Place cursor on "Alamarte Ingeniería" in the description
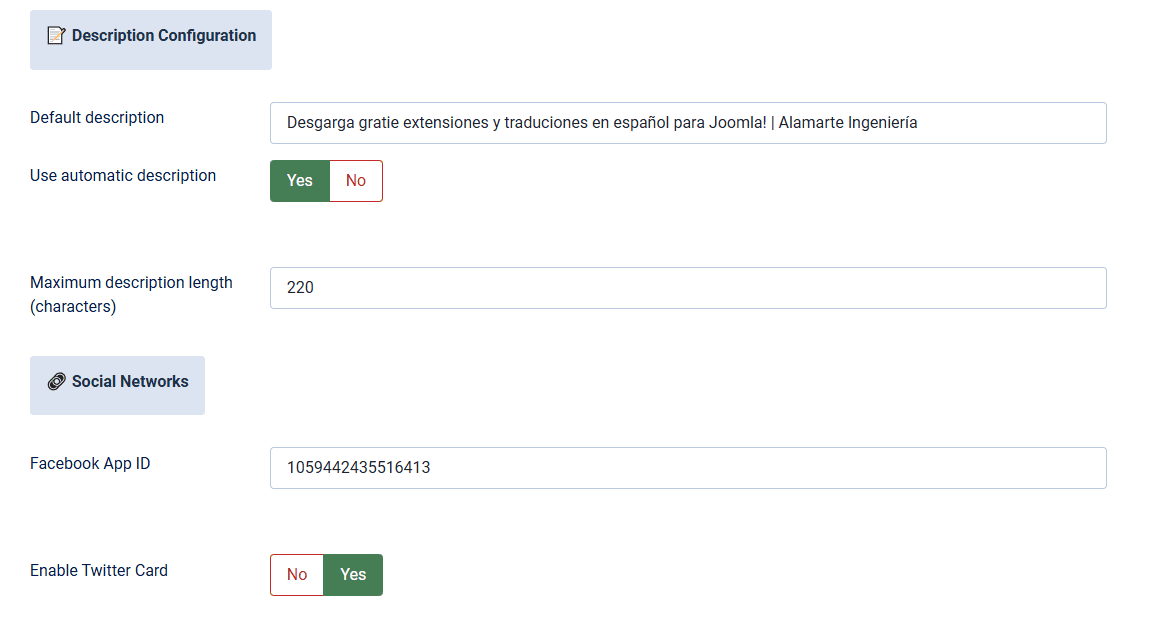 (847, 123)
